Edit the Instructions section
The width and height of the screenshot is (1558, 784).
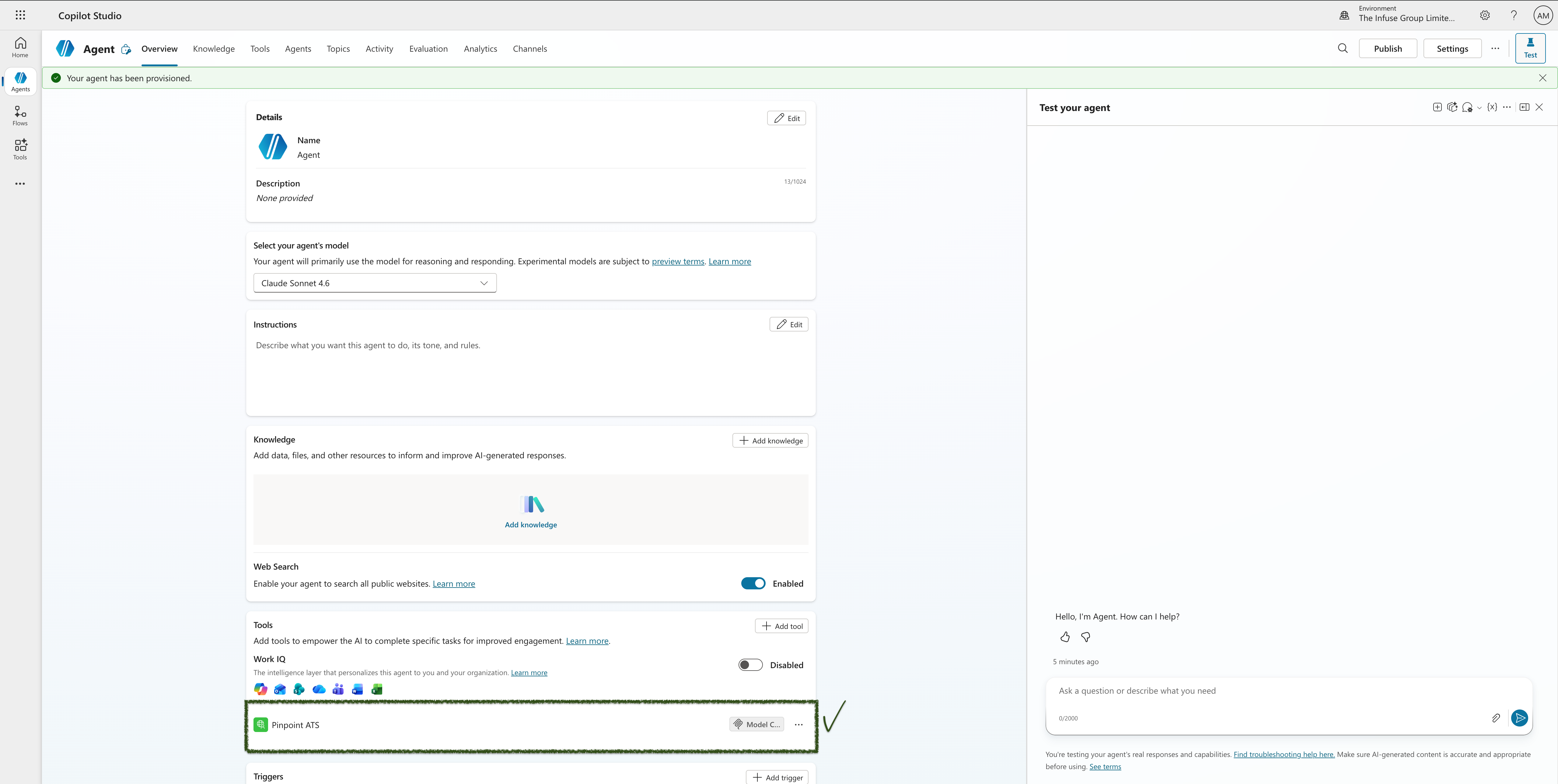coord(789,324)
